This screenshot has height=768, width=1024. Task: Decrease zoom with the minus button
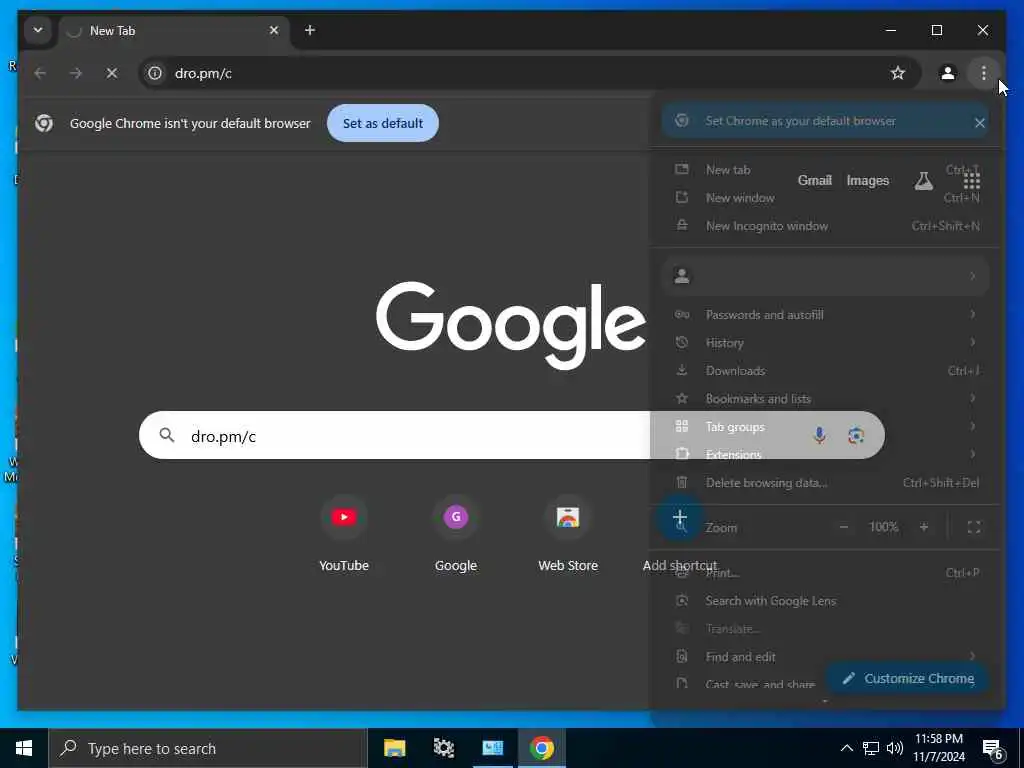[844, 527]
